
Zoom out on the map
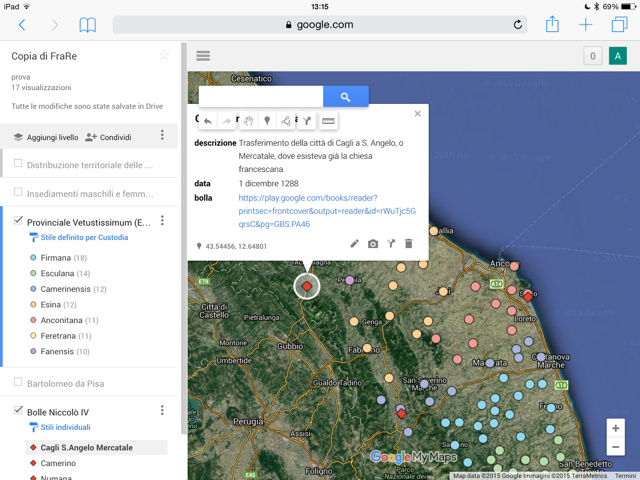click(x=616, y=447)
